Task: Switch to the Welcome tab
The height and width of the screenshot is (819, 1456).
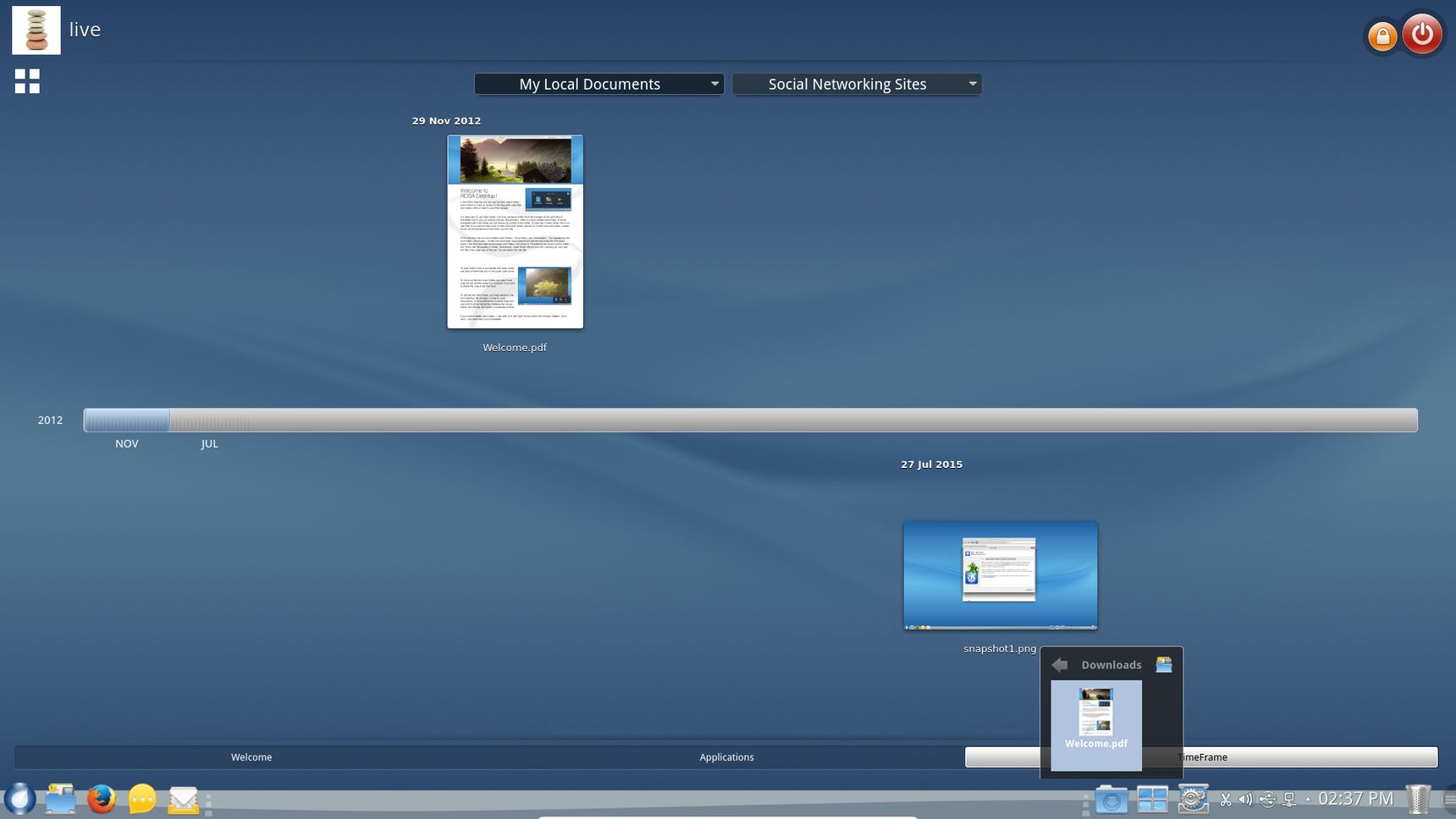Action: tap(251, 757)
